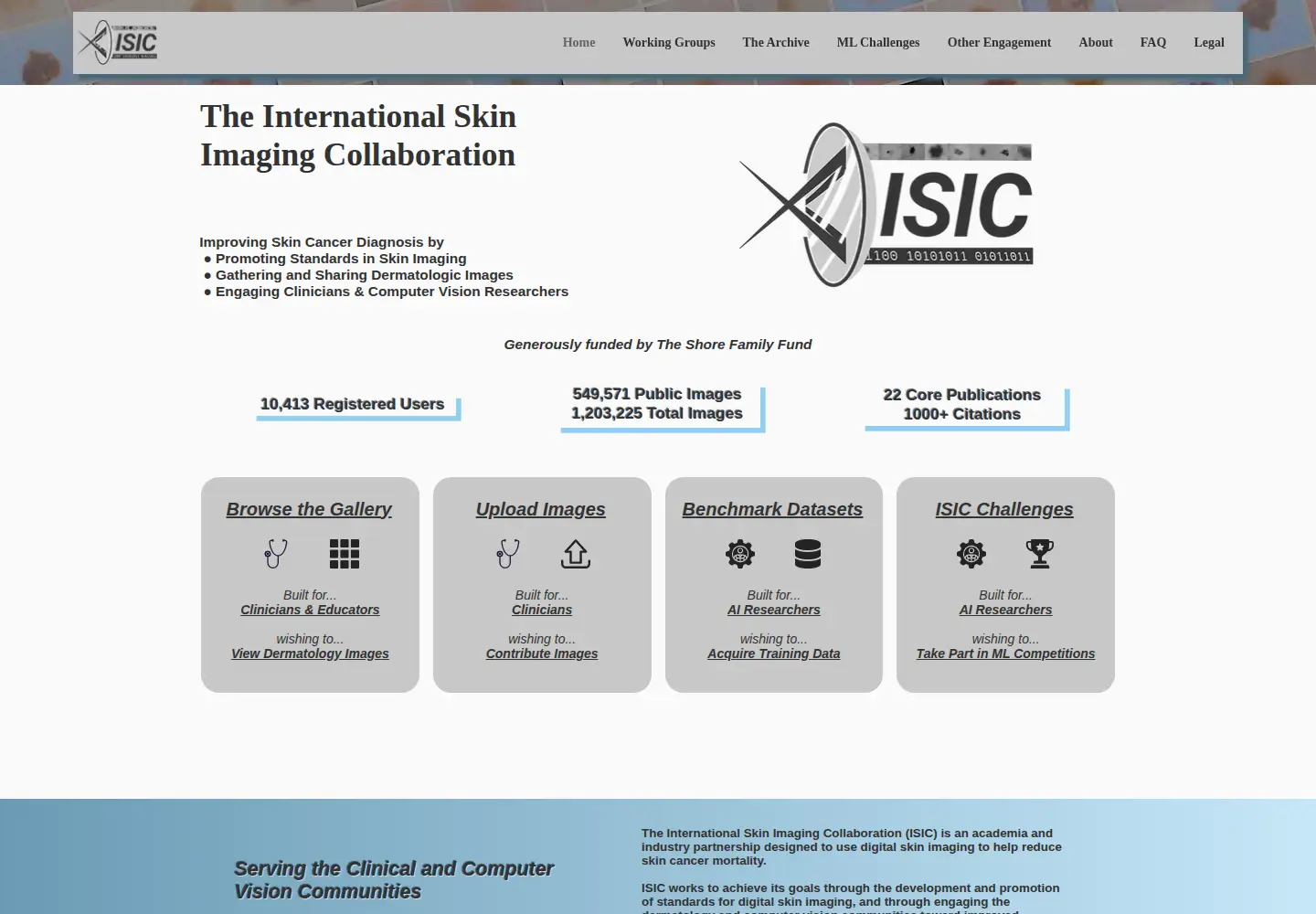Click the stethoscope icon in Upload Images card
Viewport: 1316px width, 914px height.
click(508, 553)
